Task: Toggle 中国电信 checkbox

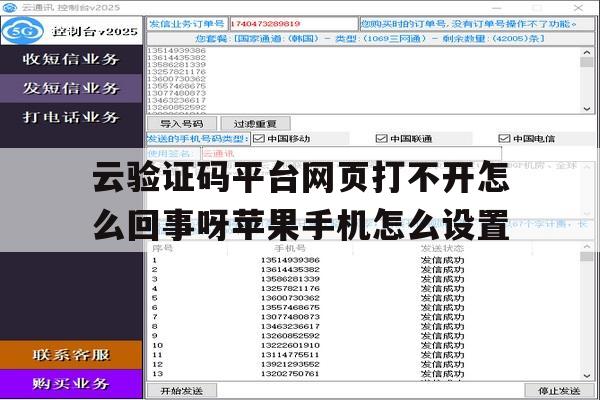Action: point(504,139)
